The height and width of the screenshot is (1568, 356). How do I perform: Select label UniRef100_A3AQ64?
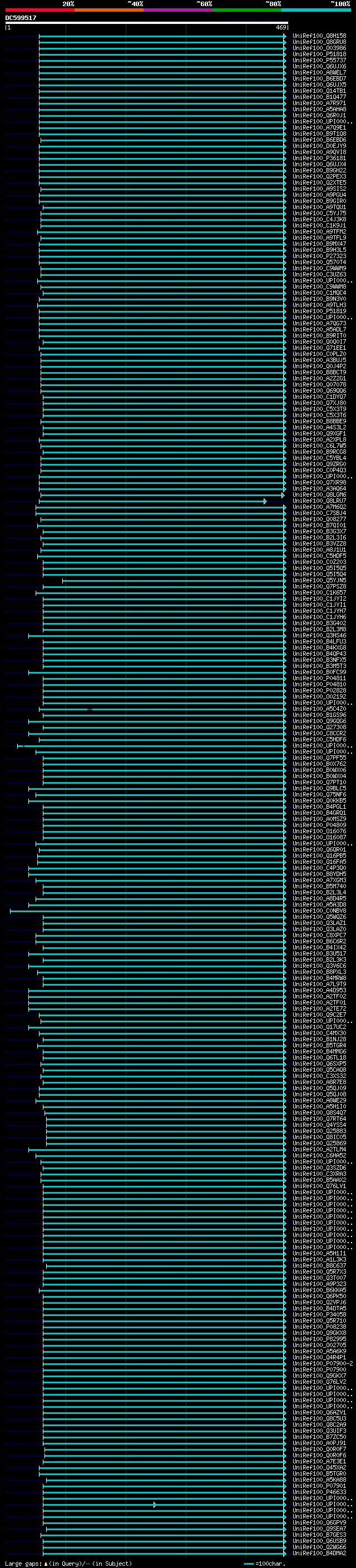coord(319,489)
